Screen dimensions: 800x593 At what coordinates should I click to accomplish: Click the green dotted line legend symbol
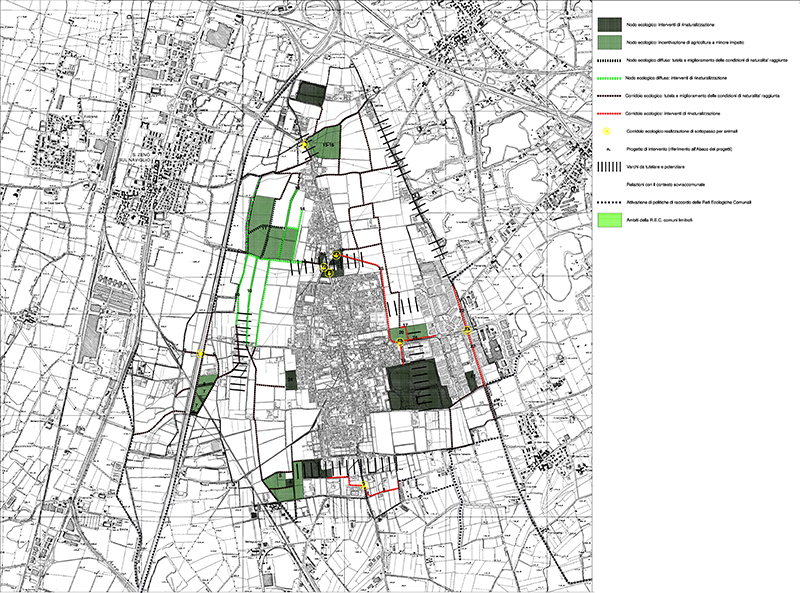(x=607, y=79)
